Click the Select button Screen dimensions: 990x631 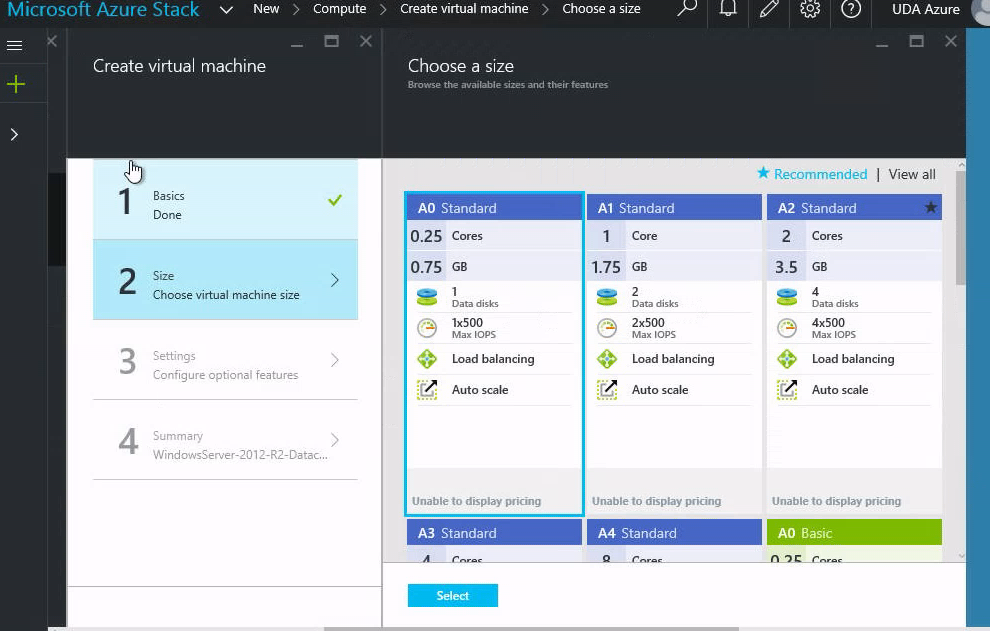[x=453, y=596]
